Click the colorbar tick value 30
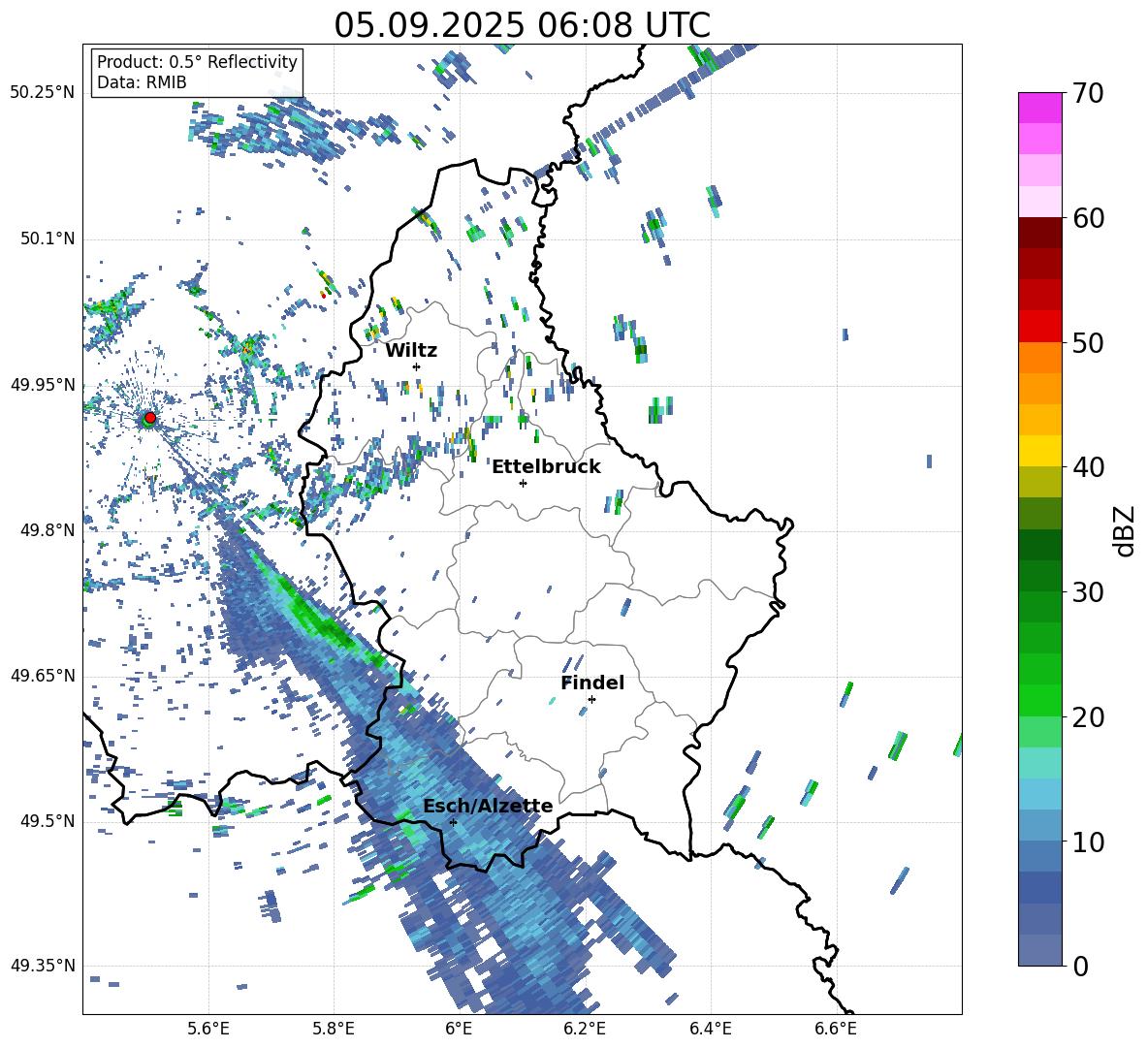The width and height of the screenshot is (1148, 1048). pos(1088,591)
